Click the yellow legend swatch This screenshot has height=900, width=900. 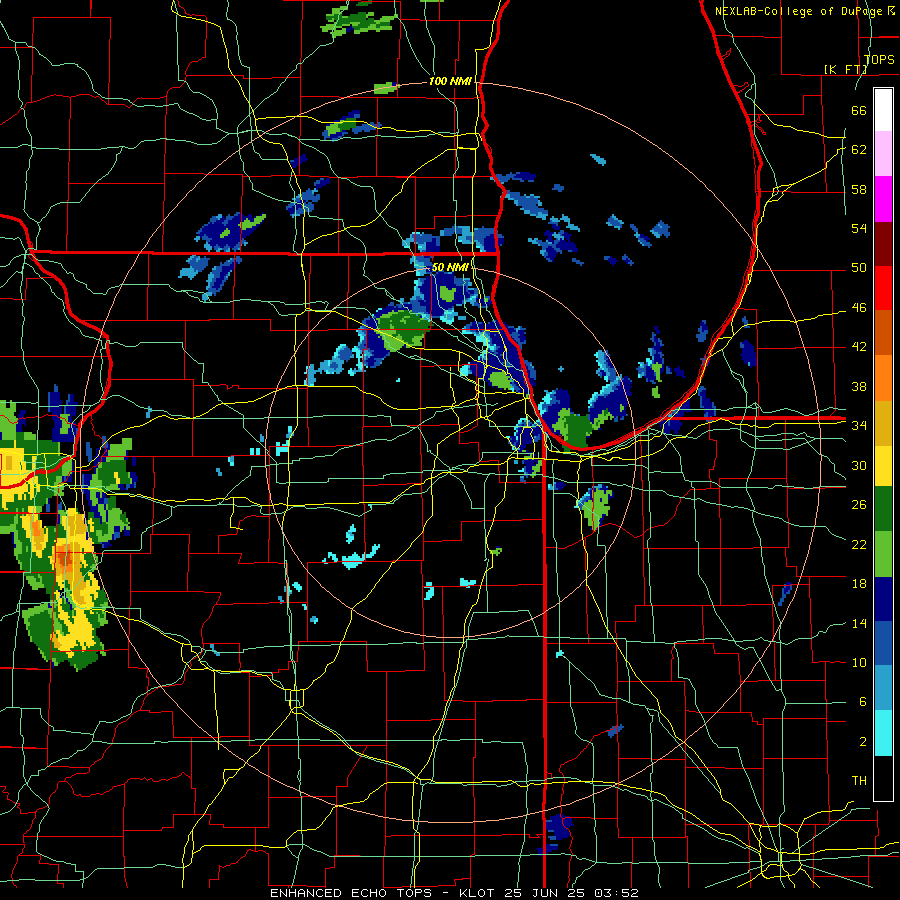(x=883, y=465)
